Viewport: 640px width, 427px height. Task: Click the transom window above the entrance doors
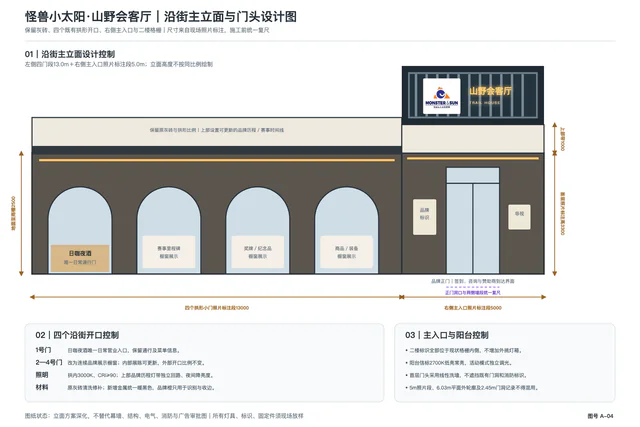473,175
